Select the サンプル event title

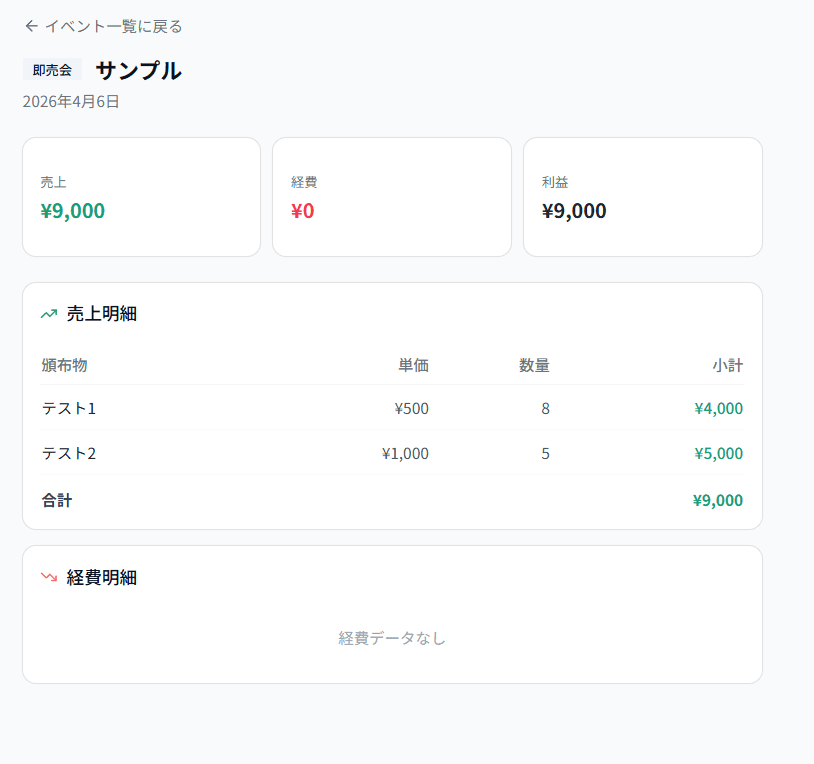[x=138, y=70]
